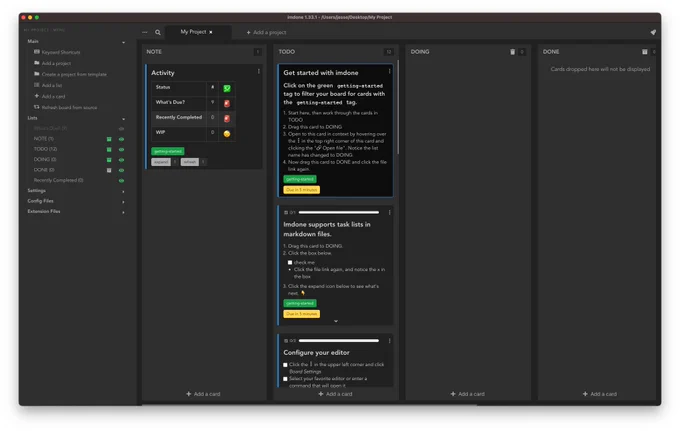Collapse the Main sidebar section
Viewport: 680px width, 431px height.
click(124, 42)
